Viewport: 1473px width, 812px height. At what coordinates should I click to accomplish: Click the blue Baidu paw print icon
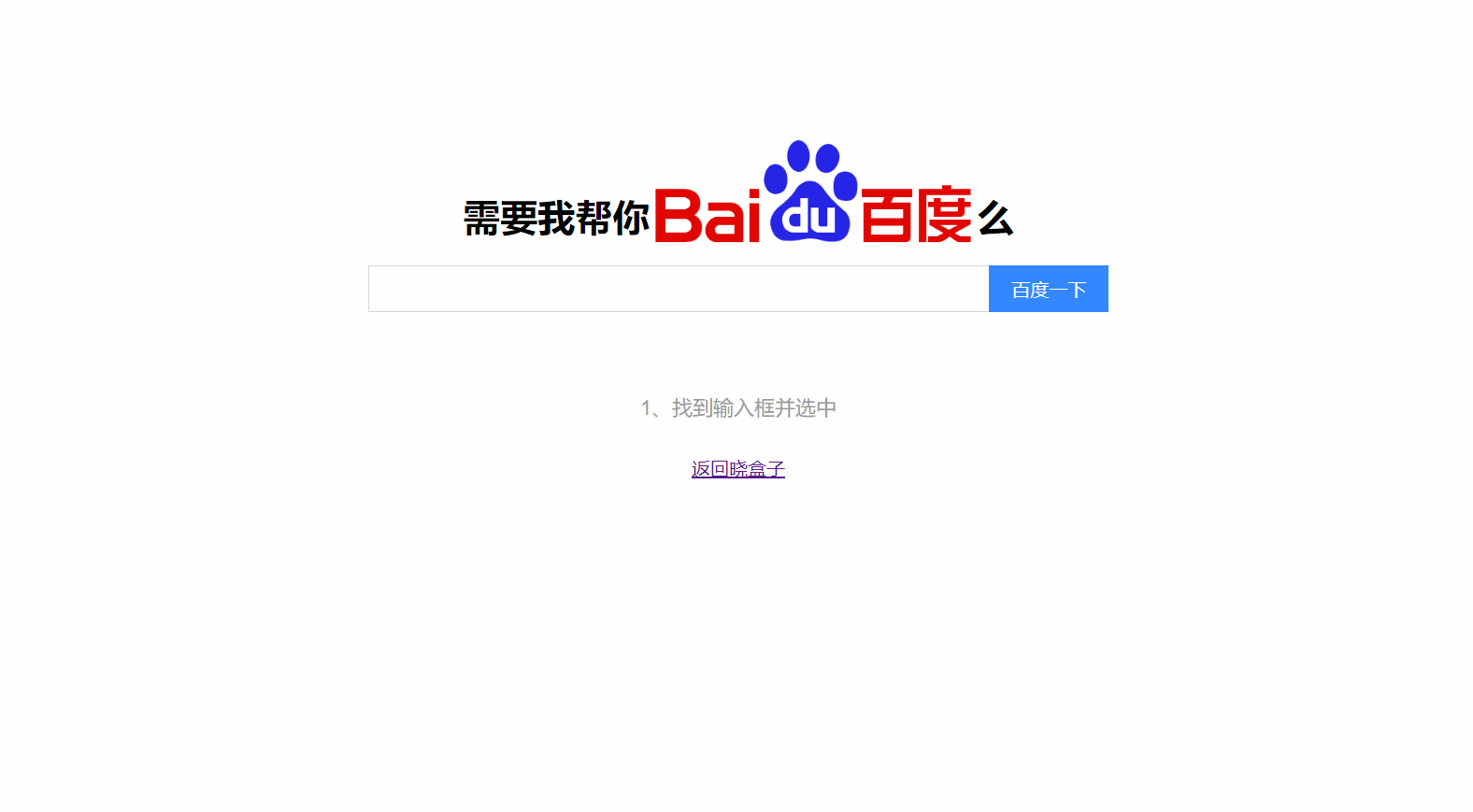coord(810,192)
